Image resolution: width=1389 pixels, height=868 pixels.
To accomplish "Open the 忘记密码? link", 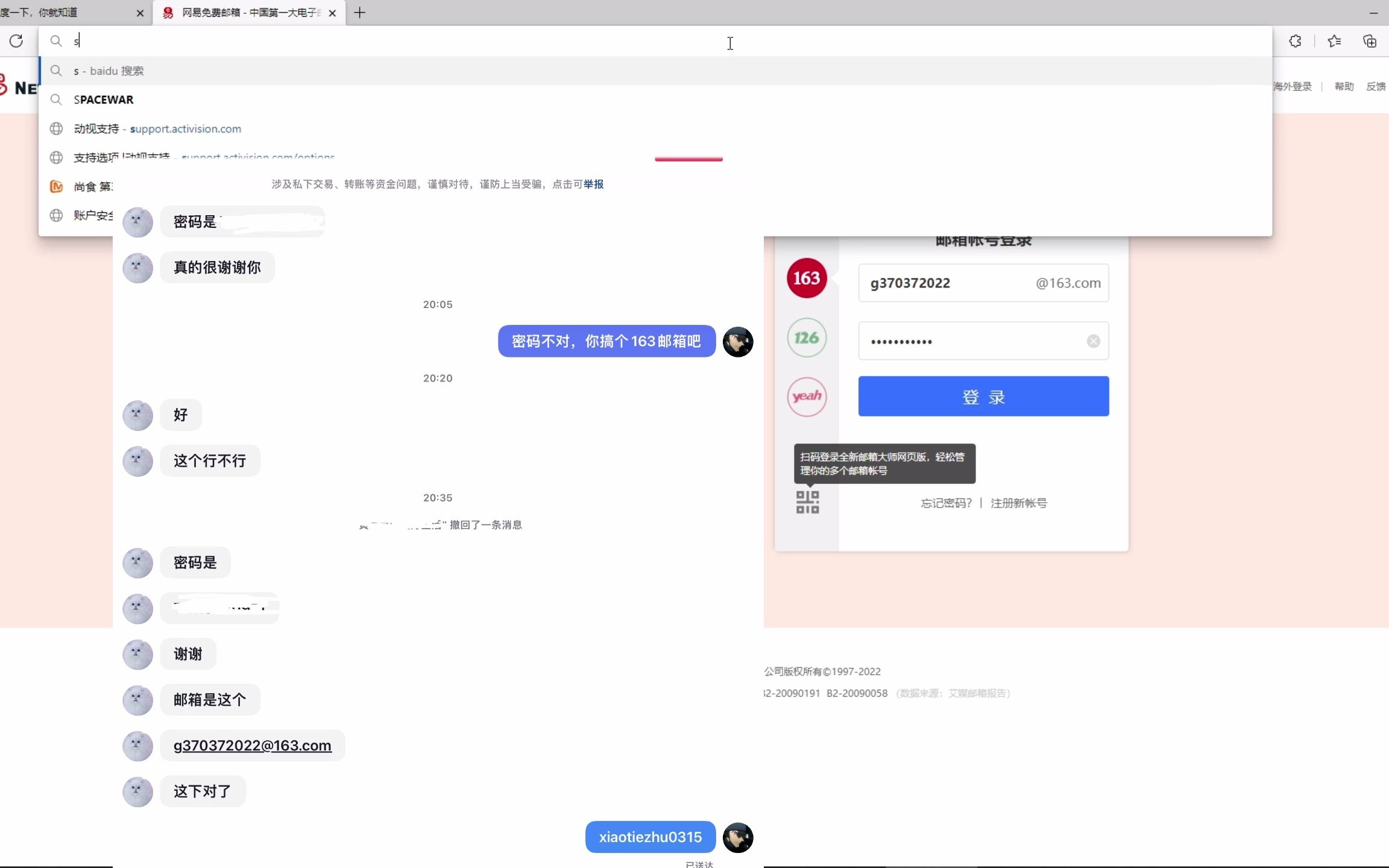I will click(946, 503).
